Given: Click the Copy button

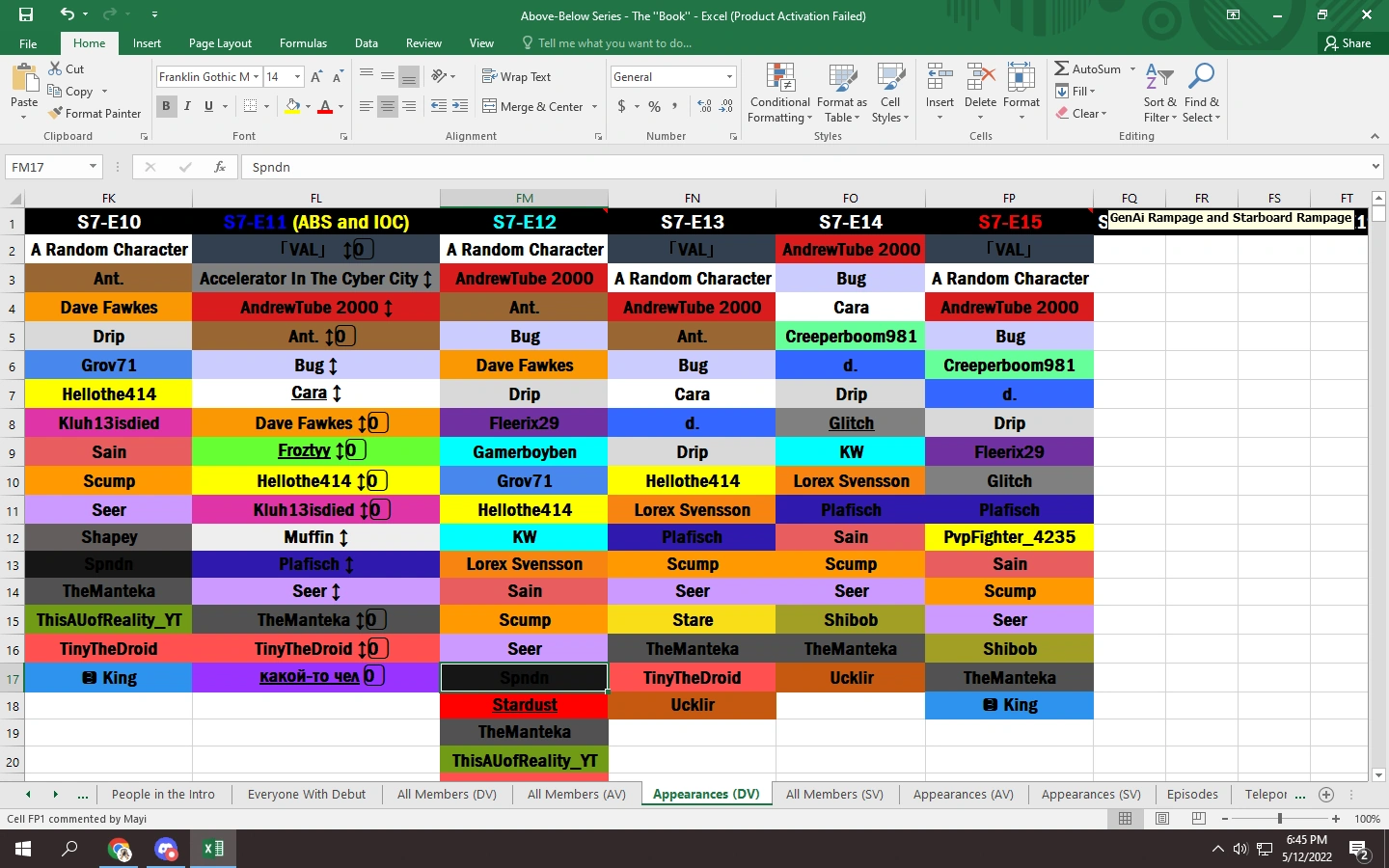Looking at the screenshot, I should click(x=70, y=92).
